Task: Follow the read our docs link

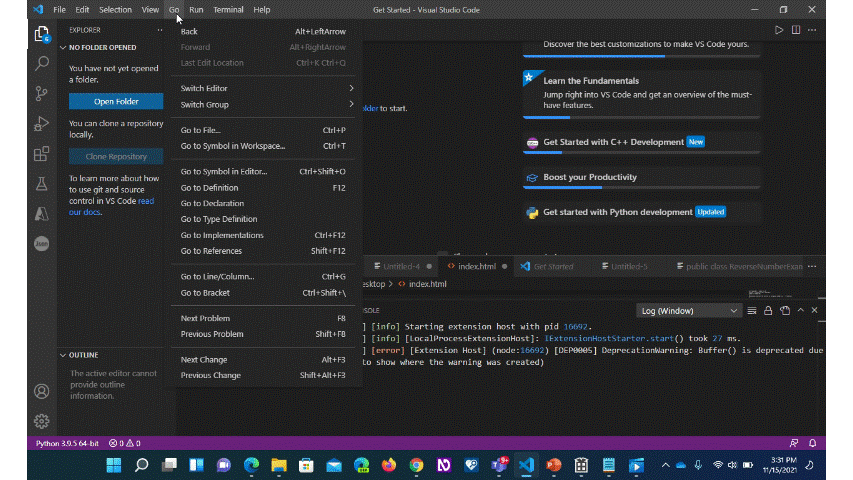Action: click(x=112, y=206)
